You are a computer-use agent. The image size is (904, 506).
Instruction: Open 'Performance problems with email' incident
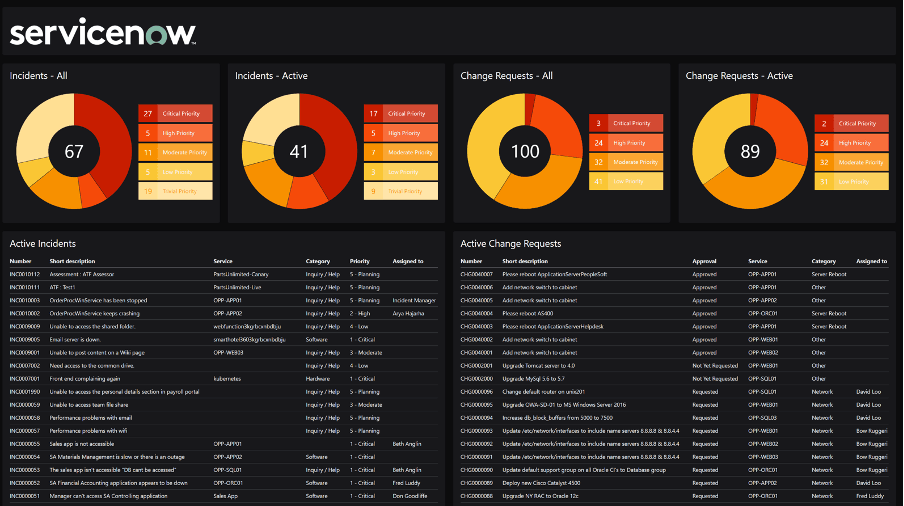[x=91, y=418]
